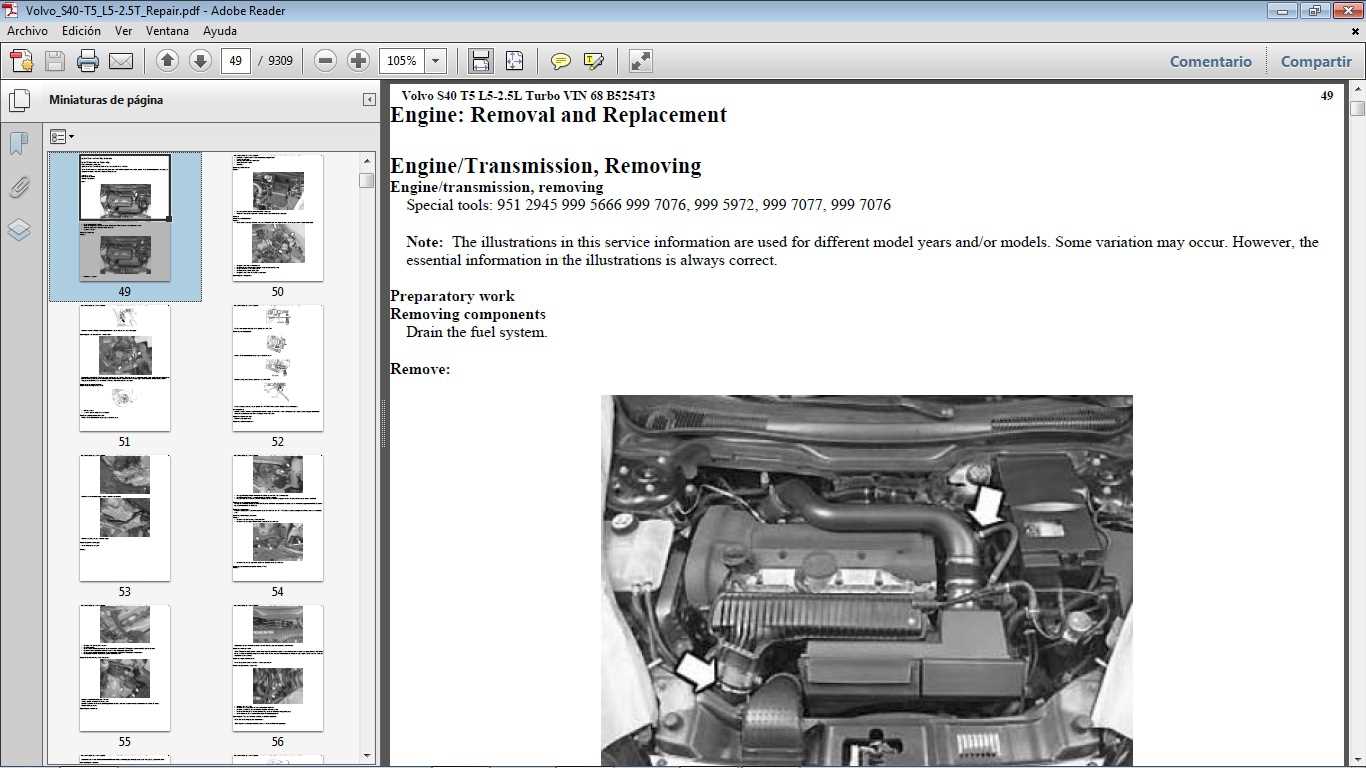Click the Save file icon

(55, 61)
